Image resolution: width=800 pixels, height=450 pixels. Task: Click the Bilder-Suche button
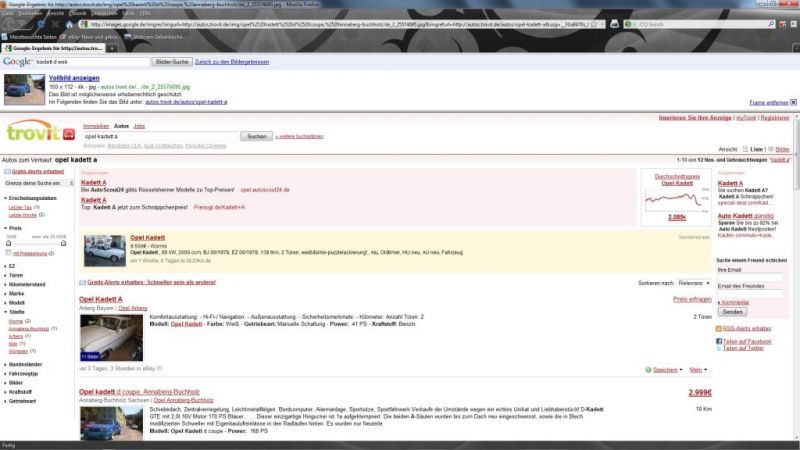coord(172,62)
